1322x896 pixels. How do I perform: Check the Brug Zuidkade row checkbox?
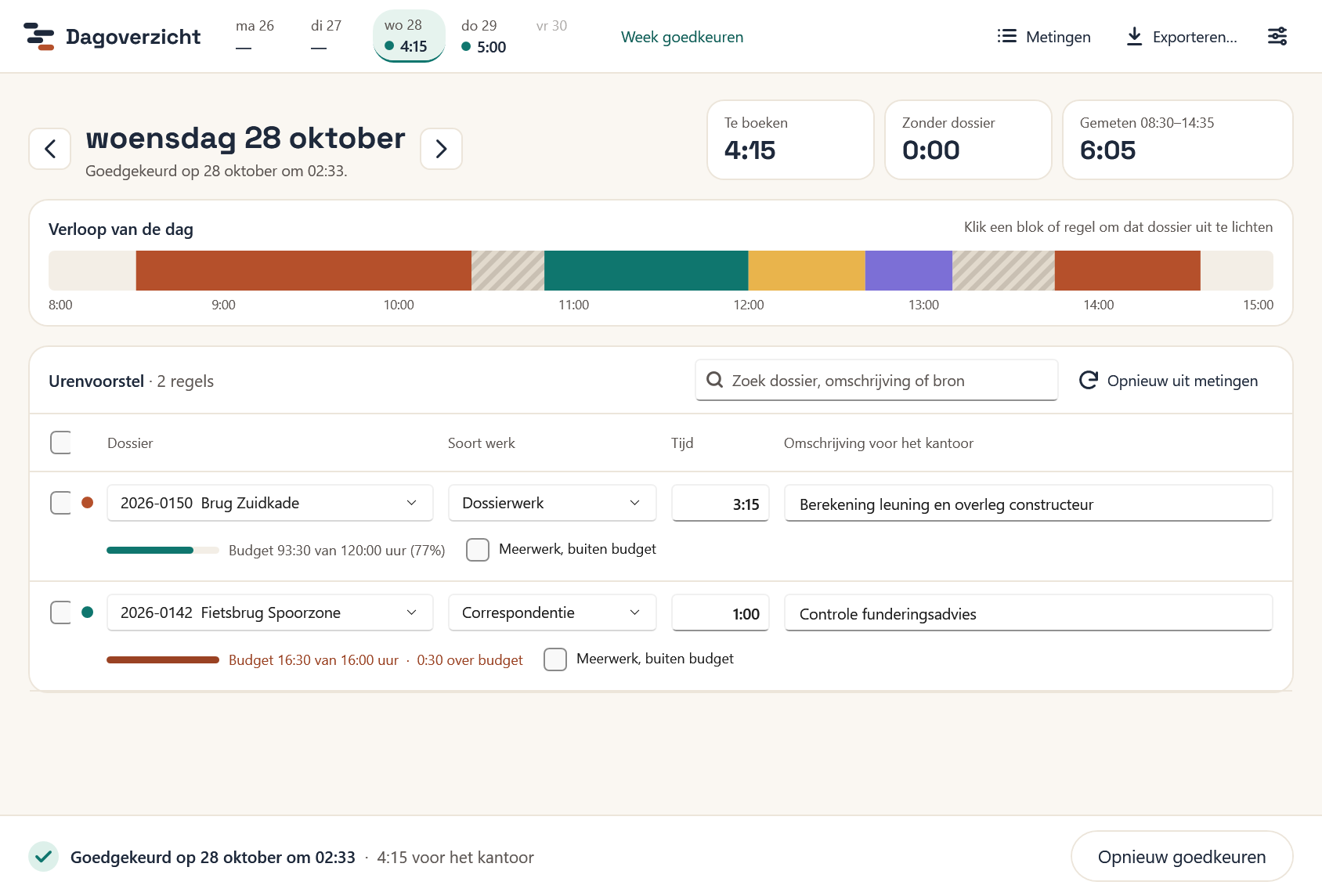[x=61, y=503]
